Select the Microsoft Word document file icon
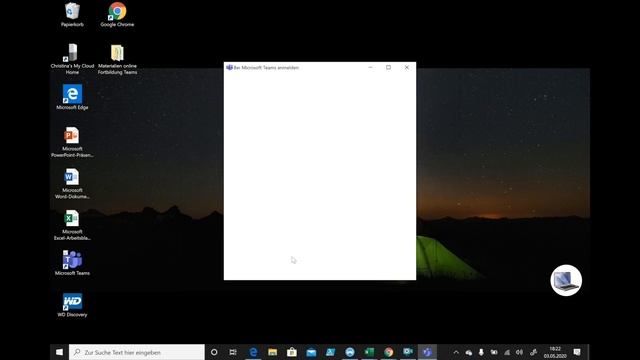The width and height of the screenshot is (640, 360). [72, 183]
